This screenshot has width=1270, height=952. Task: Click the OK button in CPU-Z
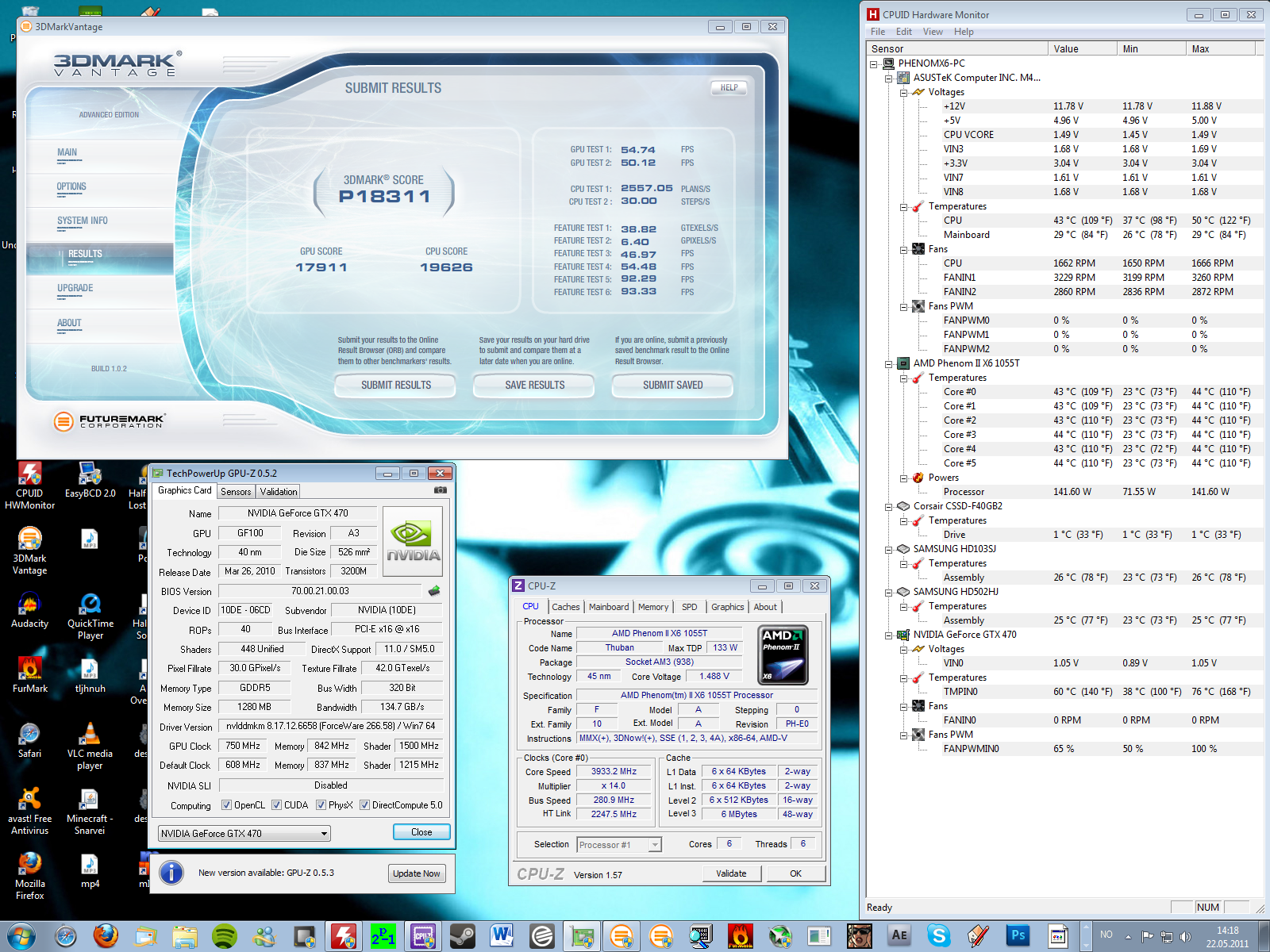tap(796, 873)
